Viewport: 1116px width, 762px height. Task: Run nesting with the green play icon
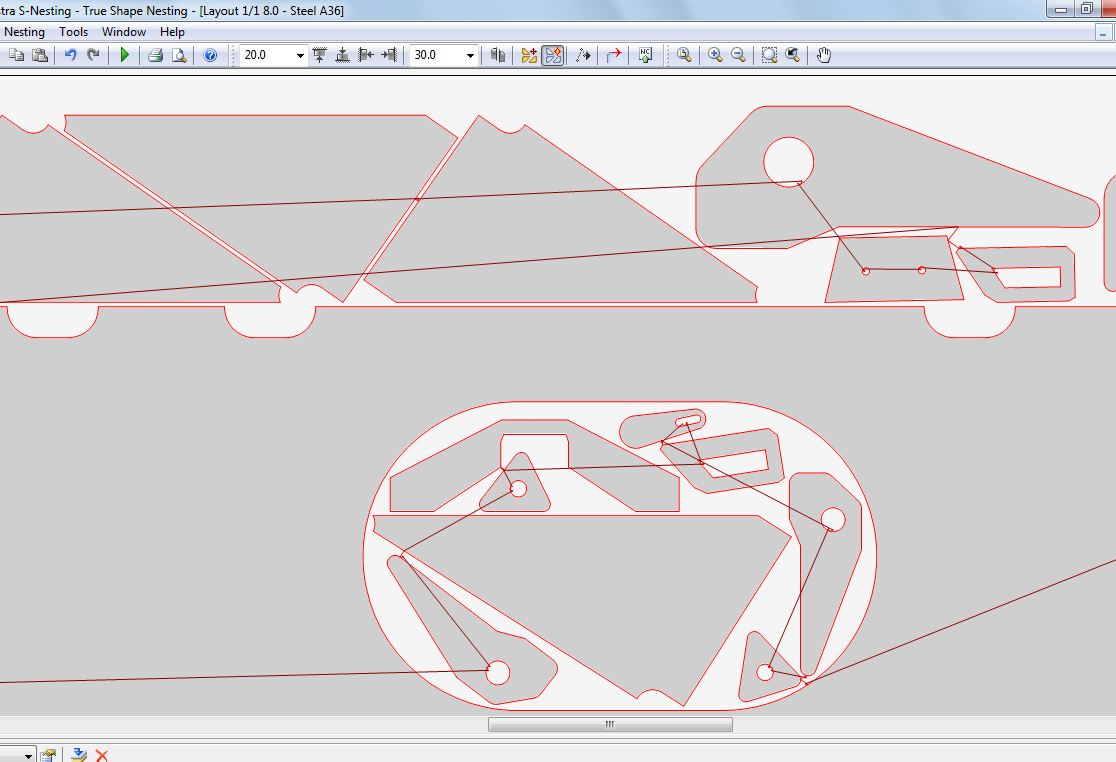click(x=125, y=55)
